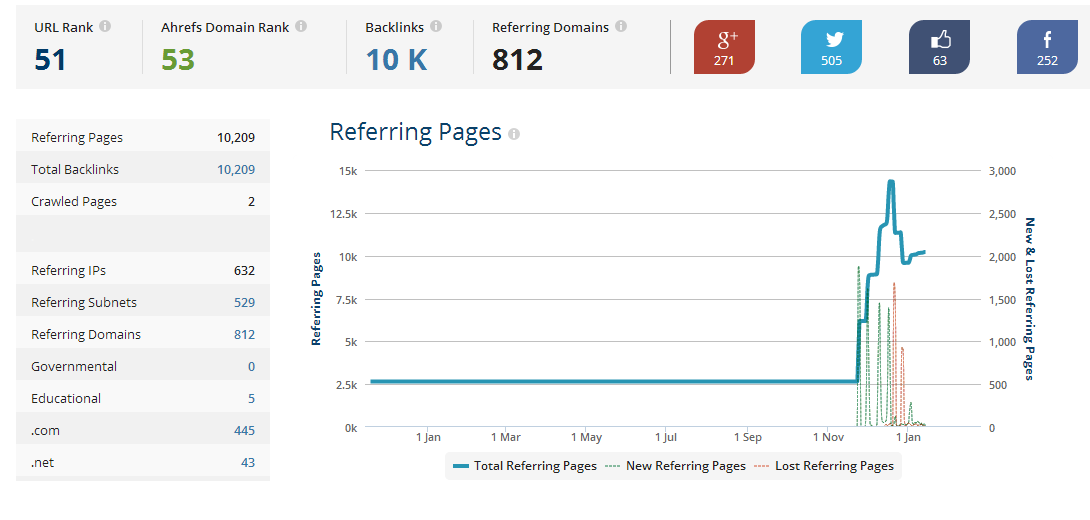Open the Twitter share count tile
This screenshot has width=1090, height=520.
coord(831,47)
